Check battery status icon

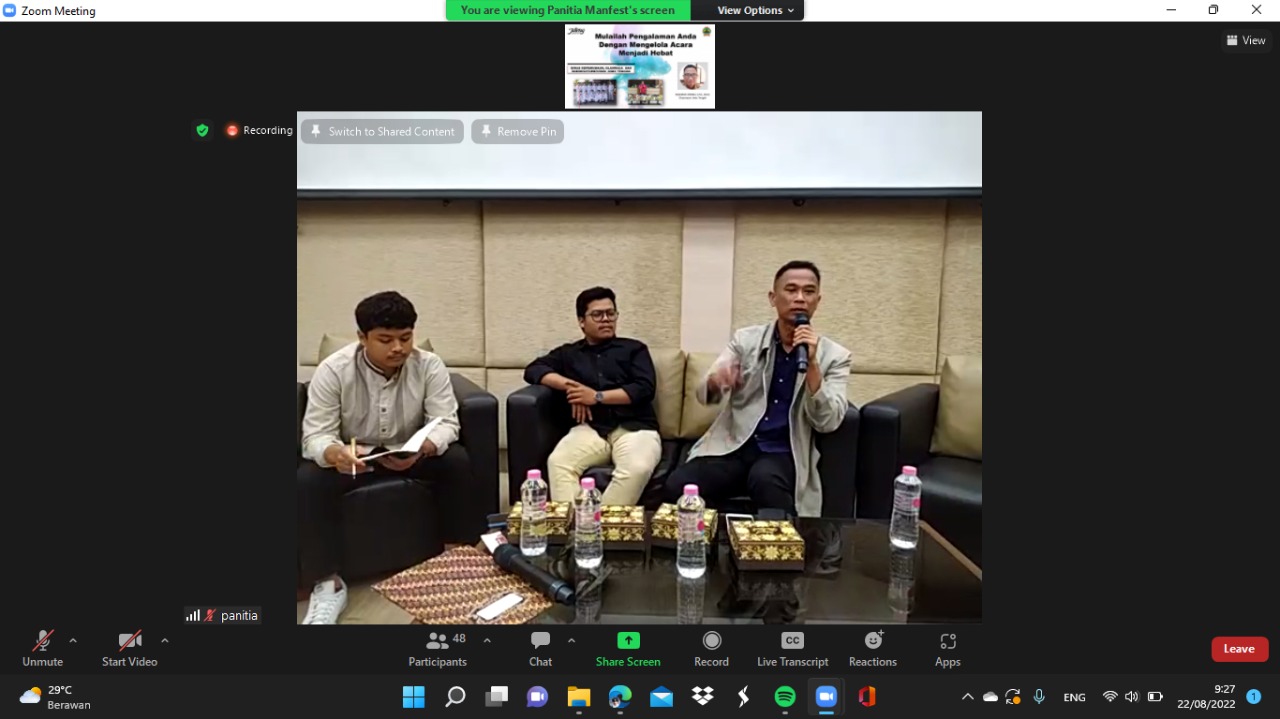point(1155,697)
